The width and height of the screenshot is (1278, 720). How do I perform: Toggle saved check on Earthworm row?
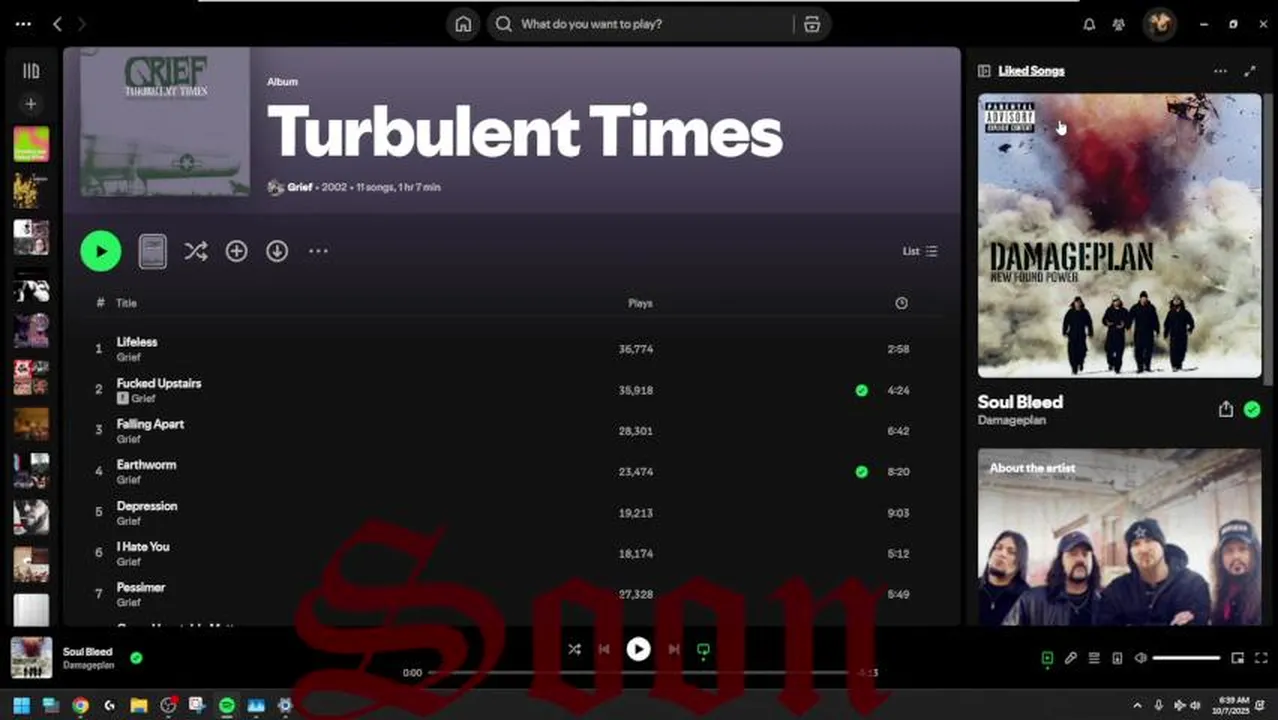pos(861,472)
